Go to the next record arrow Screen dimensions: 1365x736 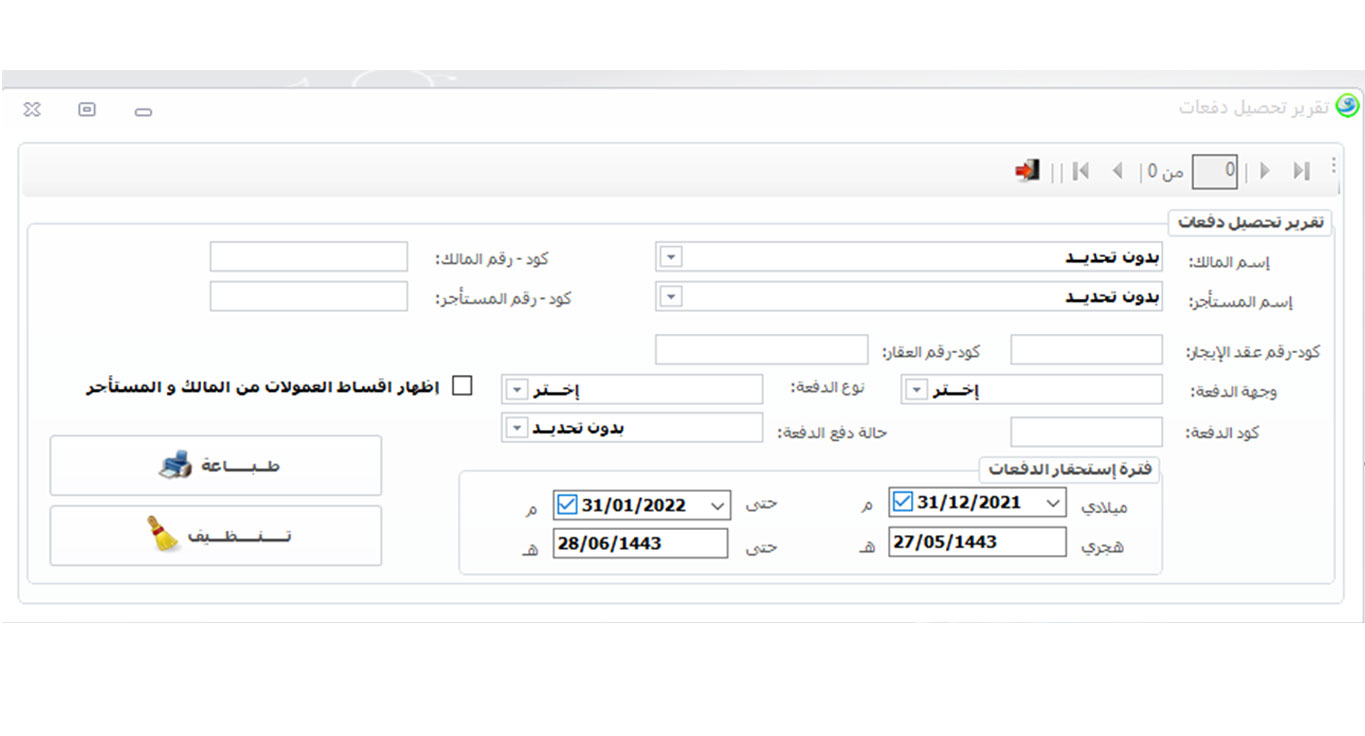[x=1265, y=171]
